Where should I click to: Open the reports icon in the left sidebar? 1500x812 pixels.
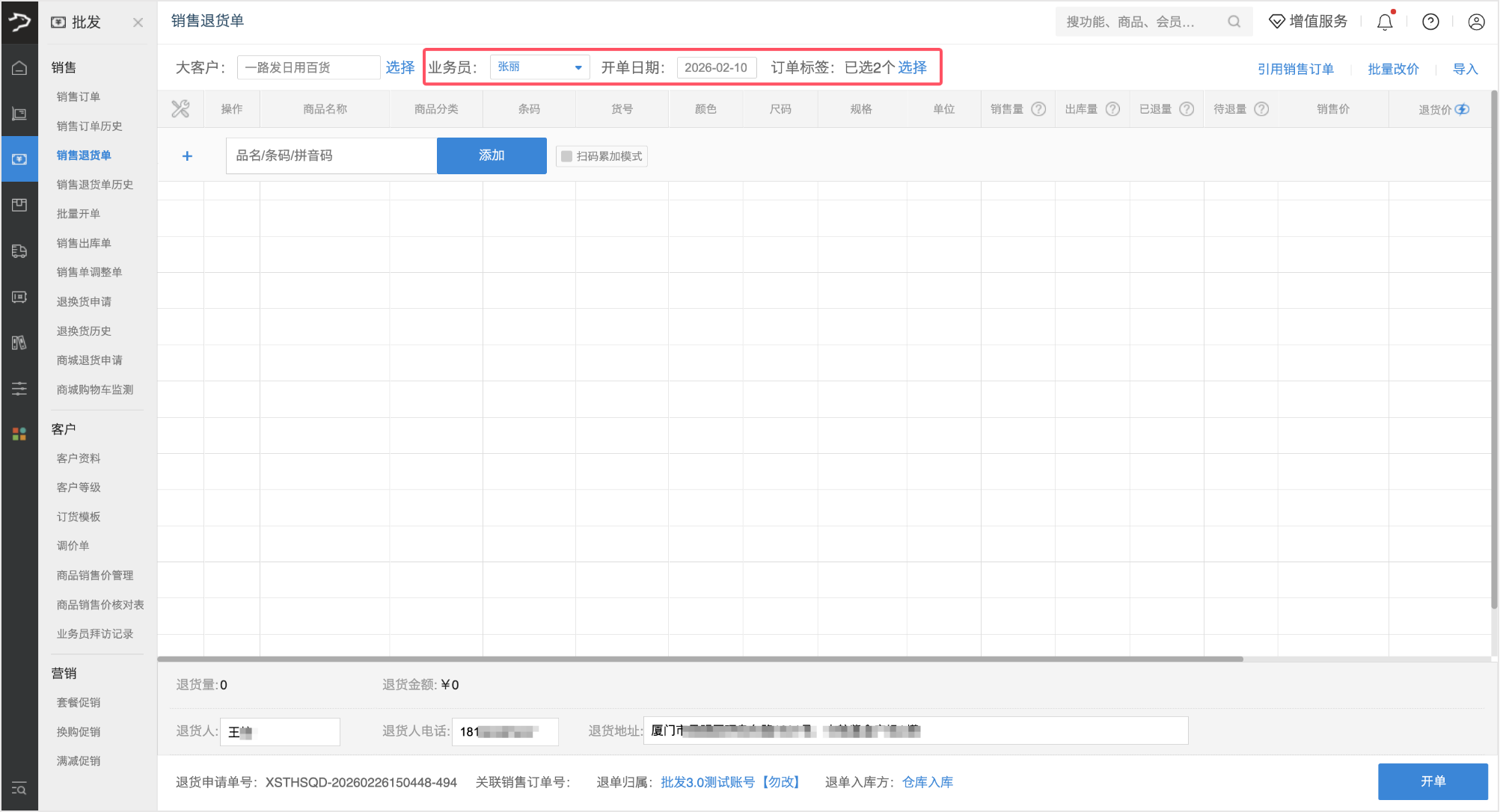point(19,342)
